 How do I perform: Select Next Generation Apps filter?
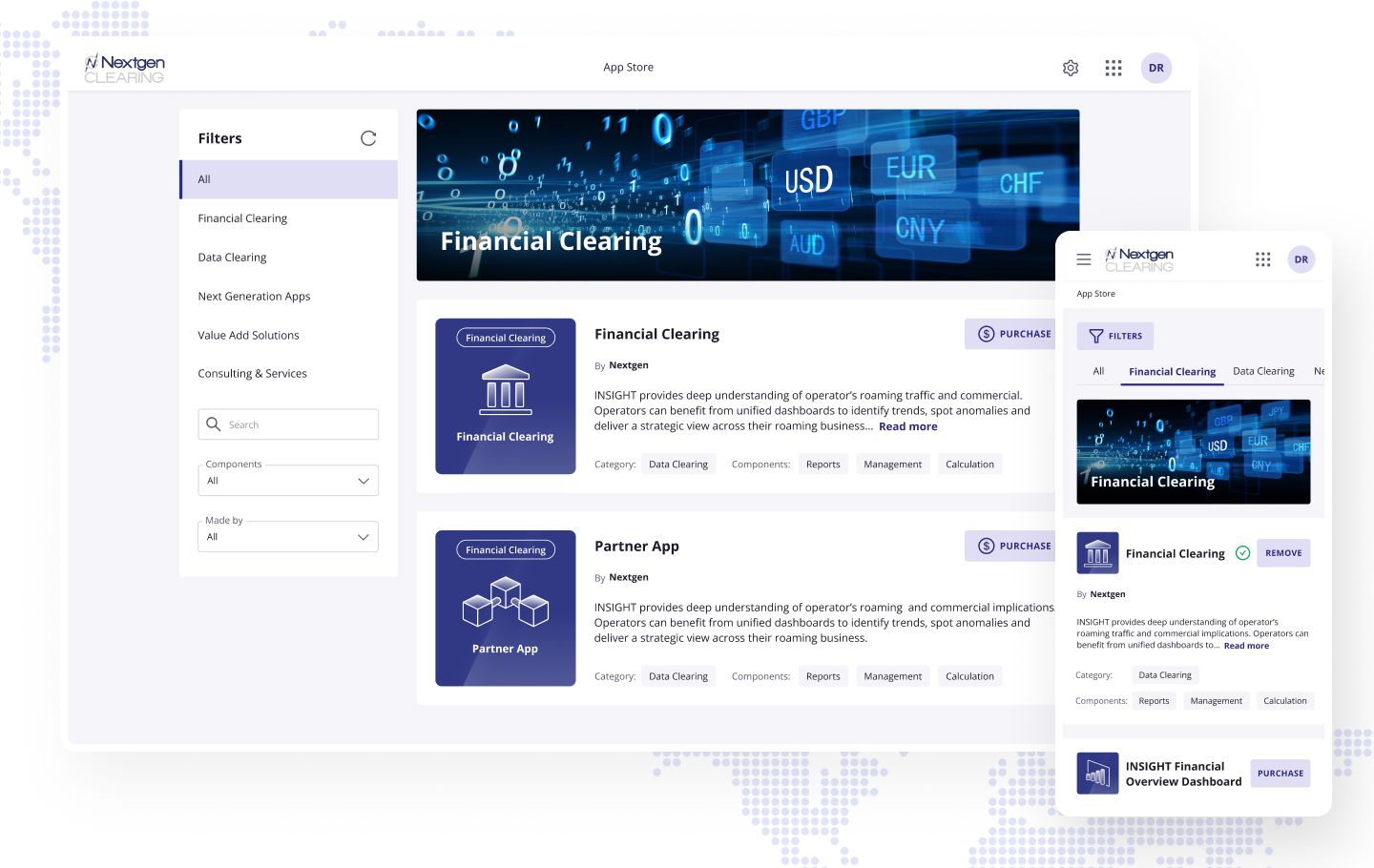(x=288, y=297)
